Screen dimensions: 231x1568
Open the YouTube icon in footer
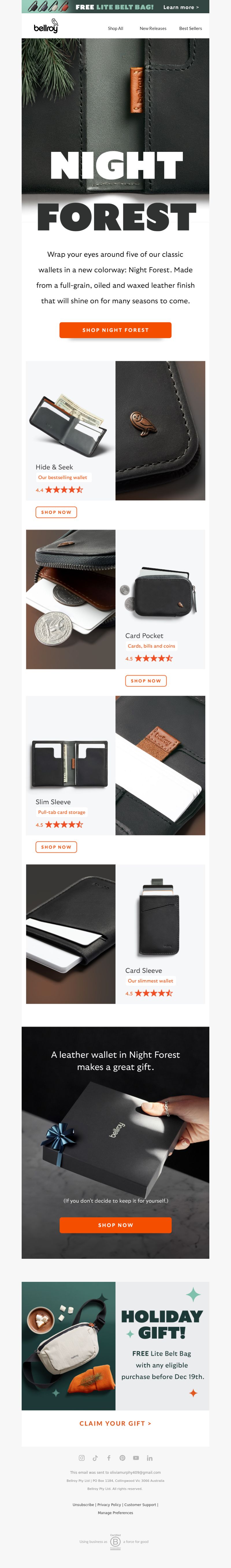[136, 1457]
